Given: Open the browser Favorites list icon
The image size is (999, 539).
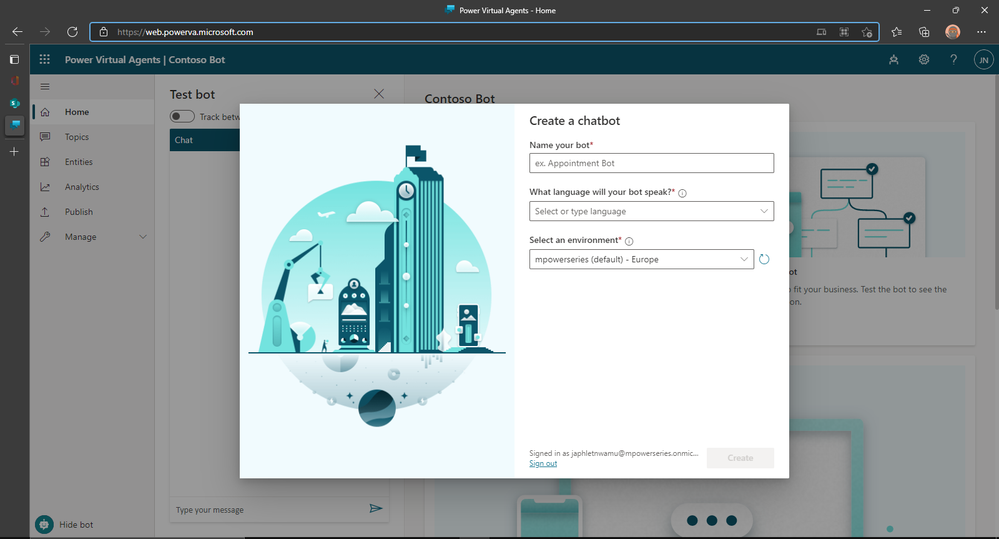Looking at the screenshot, I should pos(896,32).
